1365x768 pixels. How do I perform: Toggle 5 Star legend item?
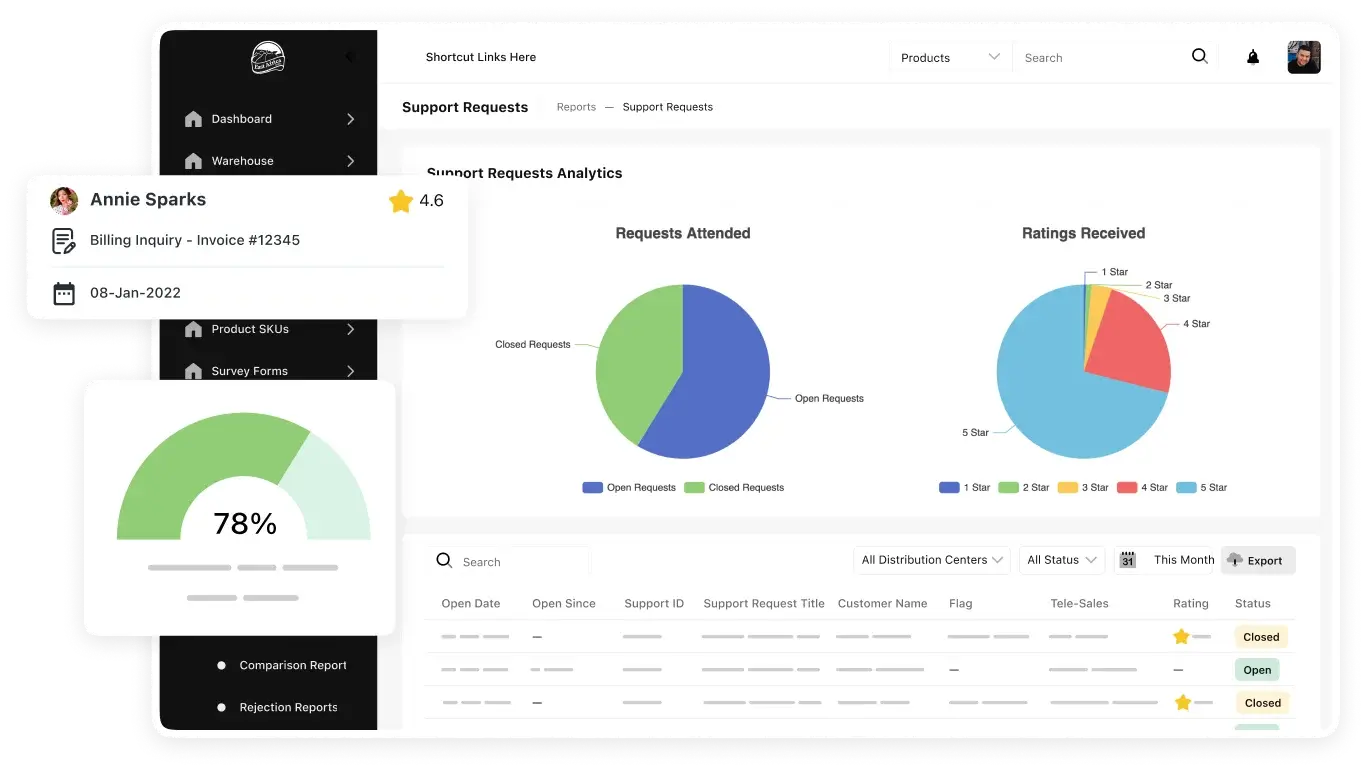tap(1201, 488)
